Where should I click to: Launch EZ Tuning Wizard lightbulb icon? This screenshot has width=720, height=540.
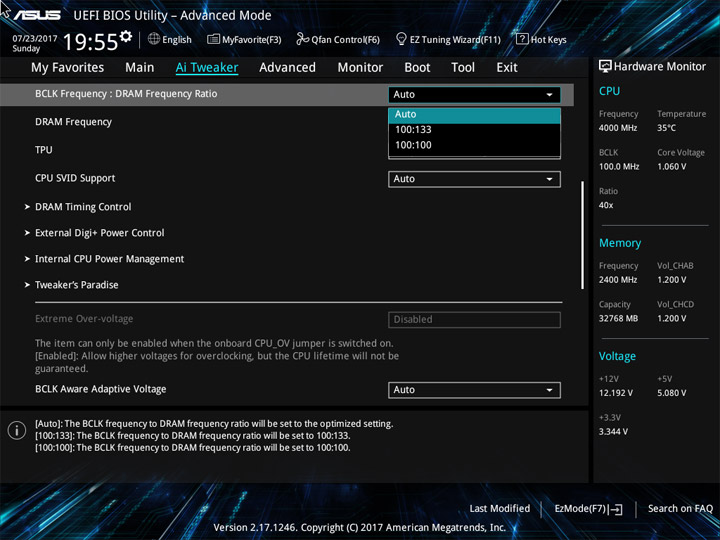[x=401, y=39]
